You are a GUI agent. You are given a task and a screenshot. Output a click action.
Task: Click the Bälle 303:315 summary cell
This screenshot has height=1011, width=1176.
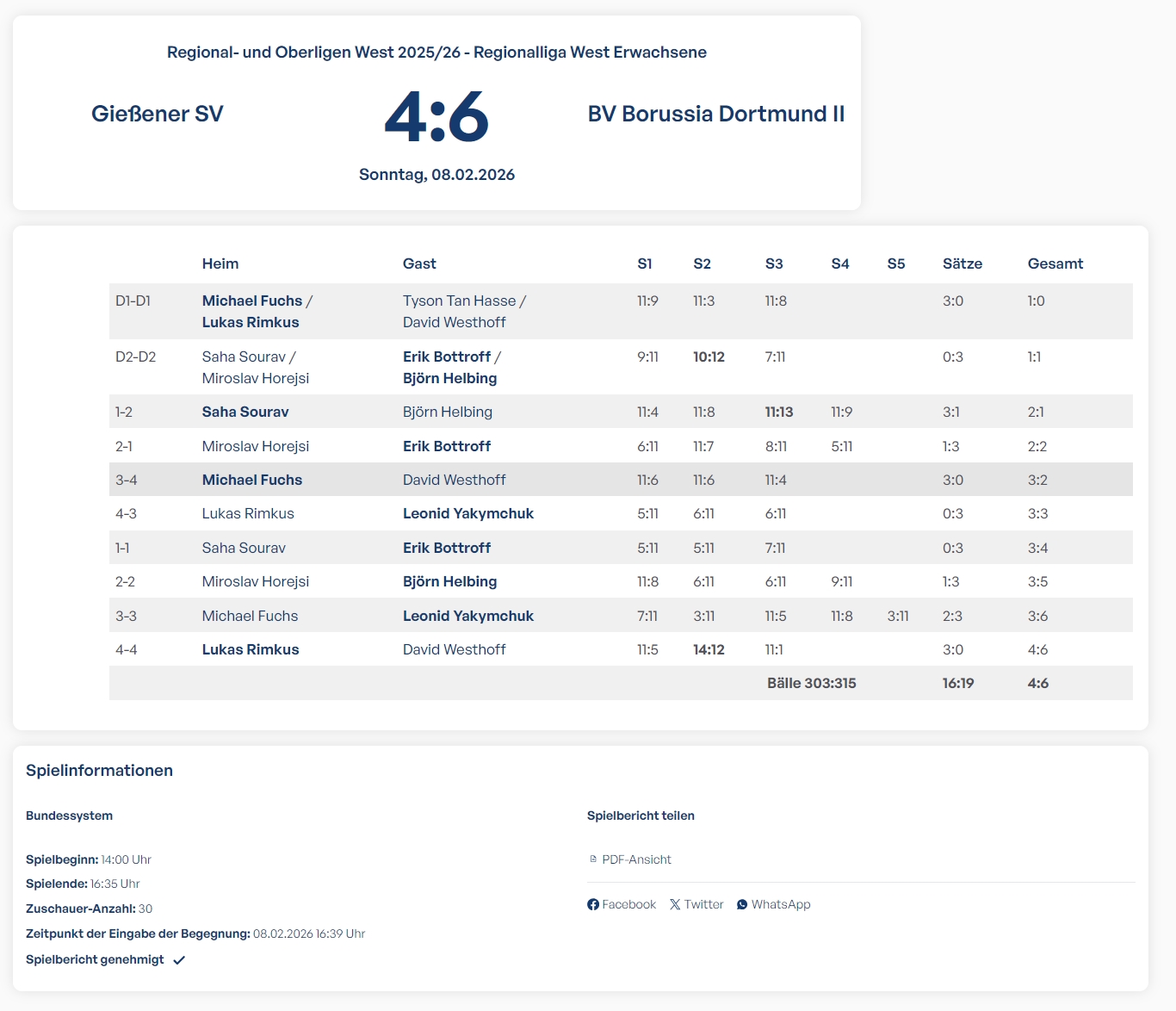811,683
